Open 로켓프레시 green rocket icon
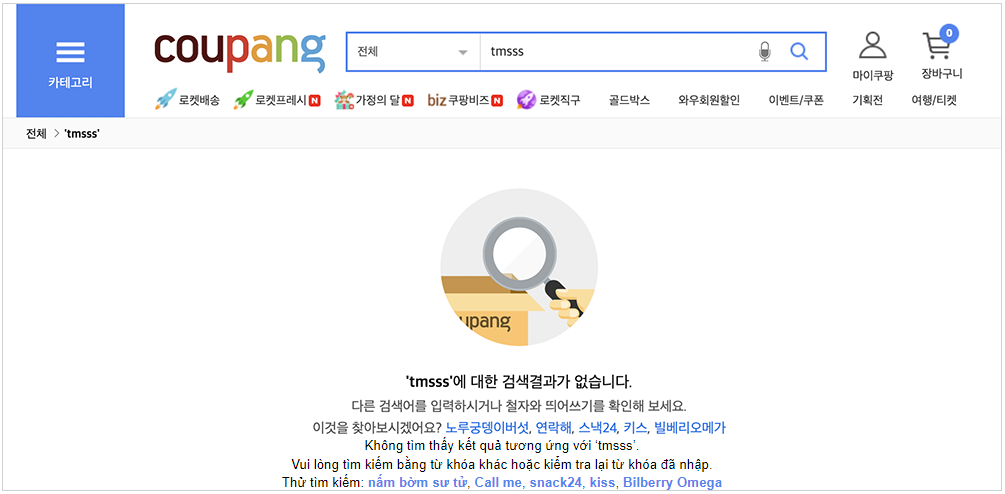1005x494 pixels. click(244, 100)
